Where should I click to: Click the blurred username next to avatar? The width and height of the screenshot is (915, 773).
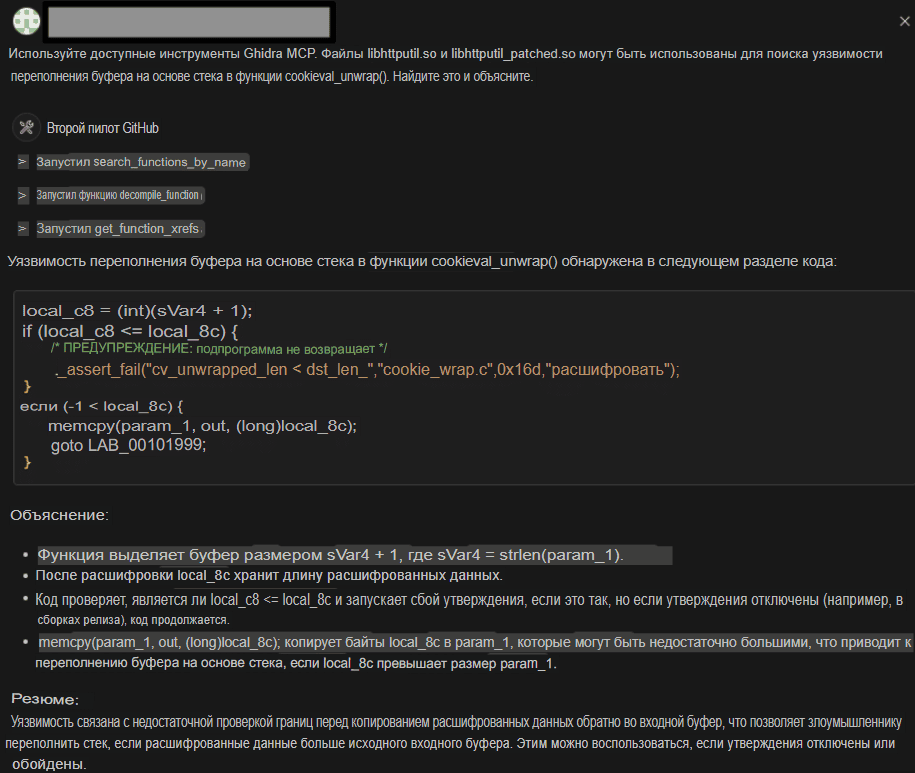click(x=189, y=21)
